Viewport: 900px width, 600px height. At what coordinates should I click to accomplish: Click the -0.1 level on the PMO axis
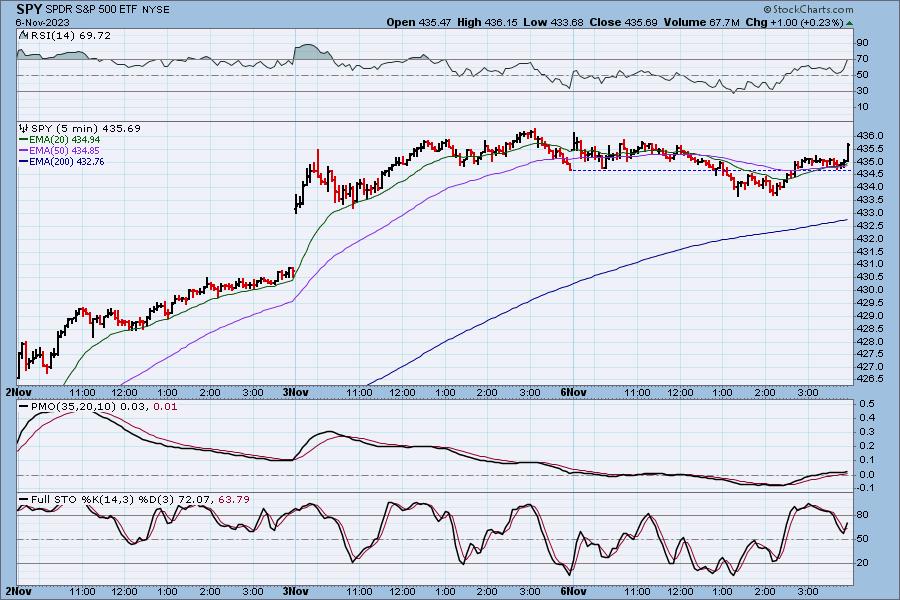865,489
